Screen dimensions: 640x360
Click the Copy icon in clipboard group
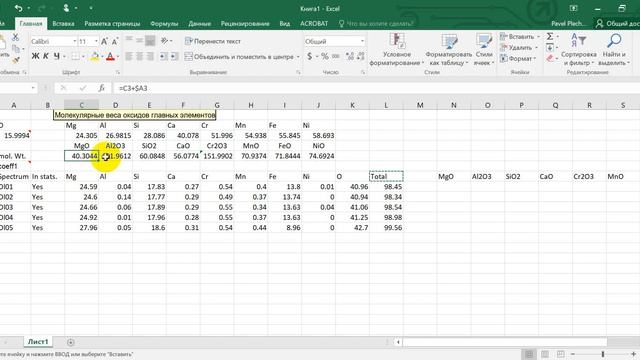tap(16, 49)
